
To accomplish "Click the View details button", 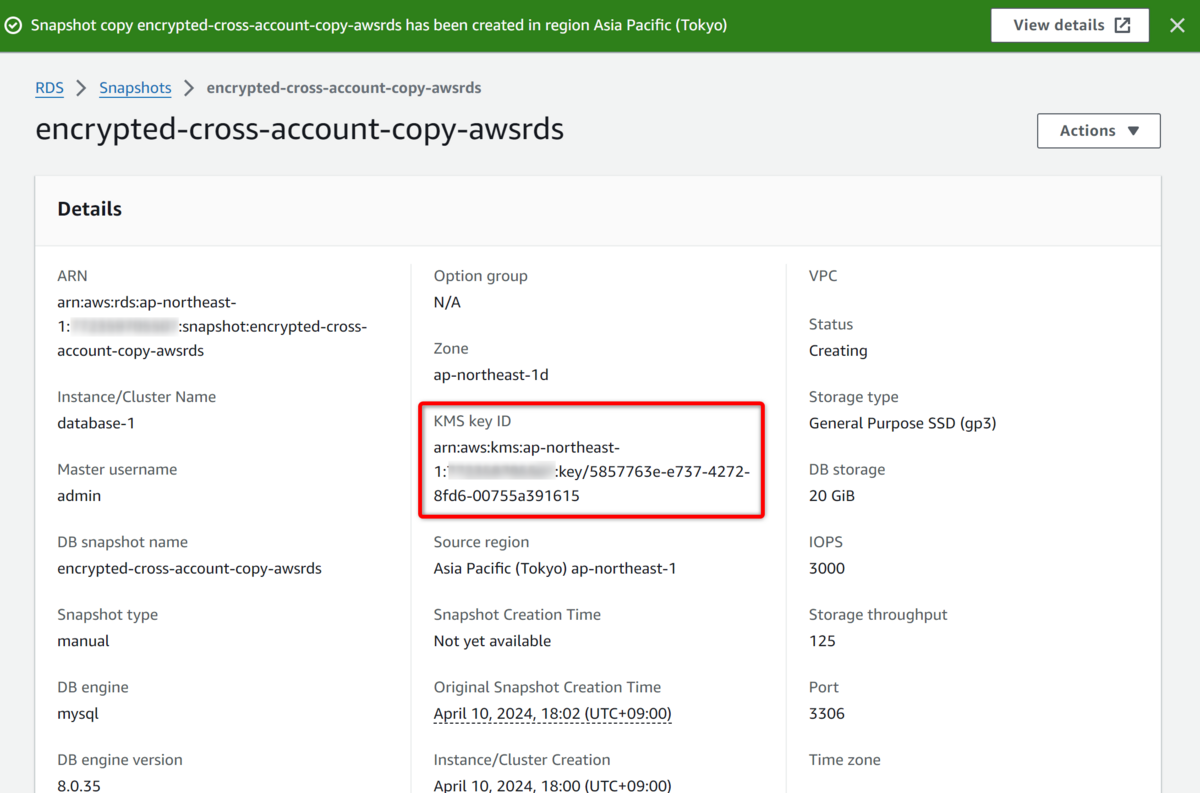I will tap(1070, 25).
